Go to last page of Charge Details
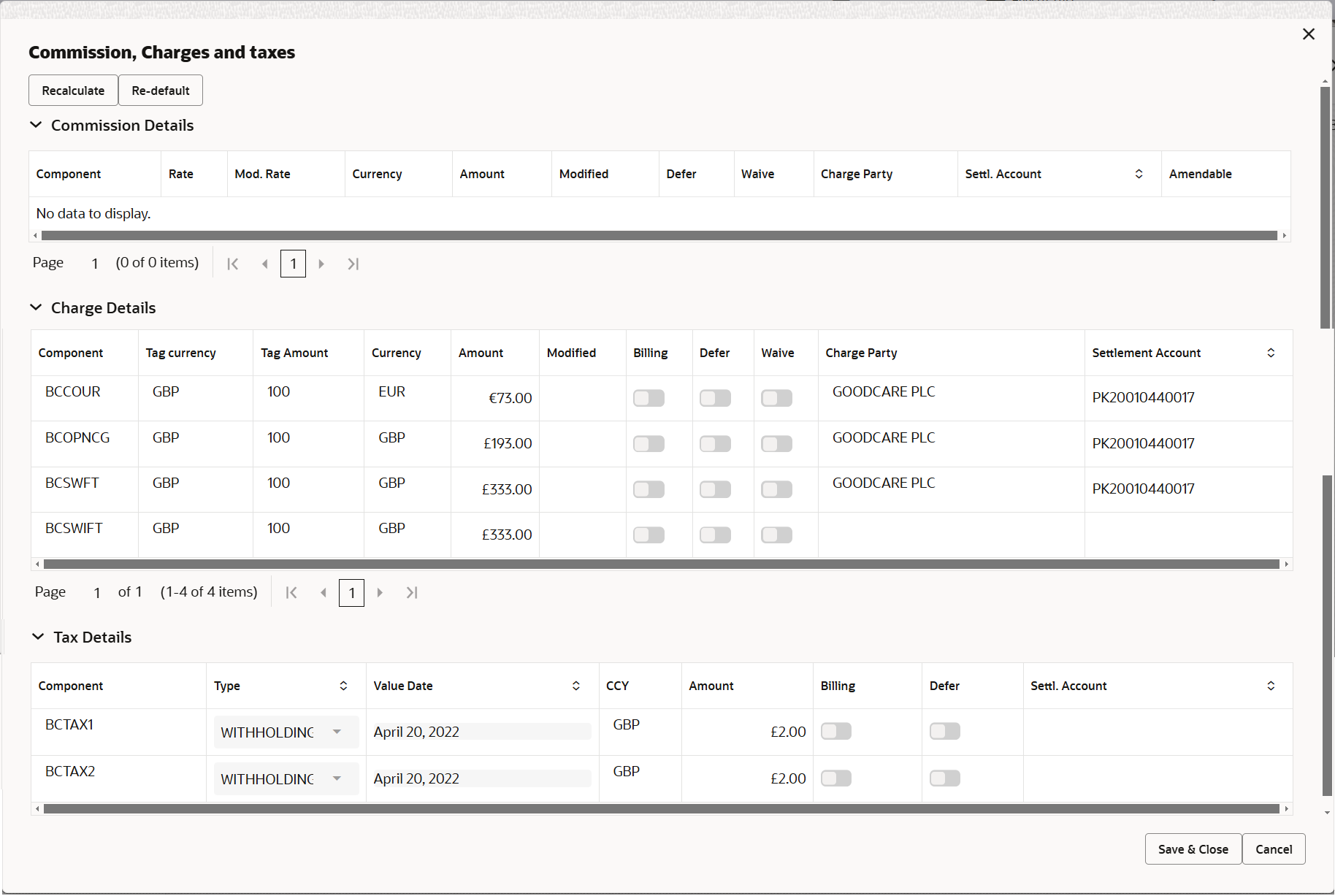This screenshot has width=1335, height=896. click(x=411, y=592)
